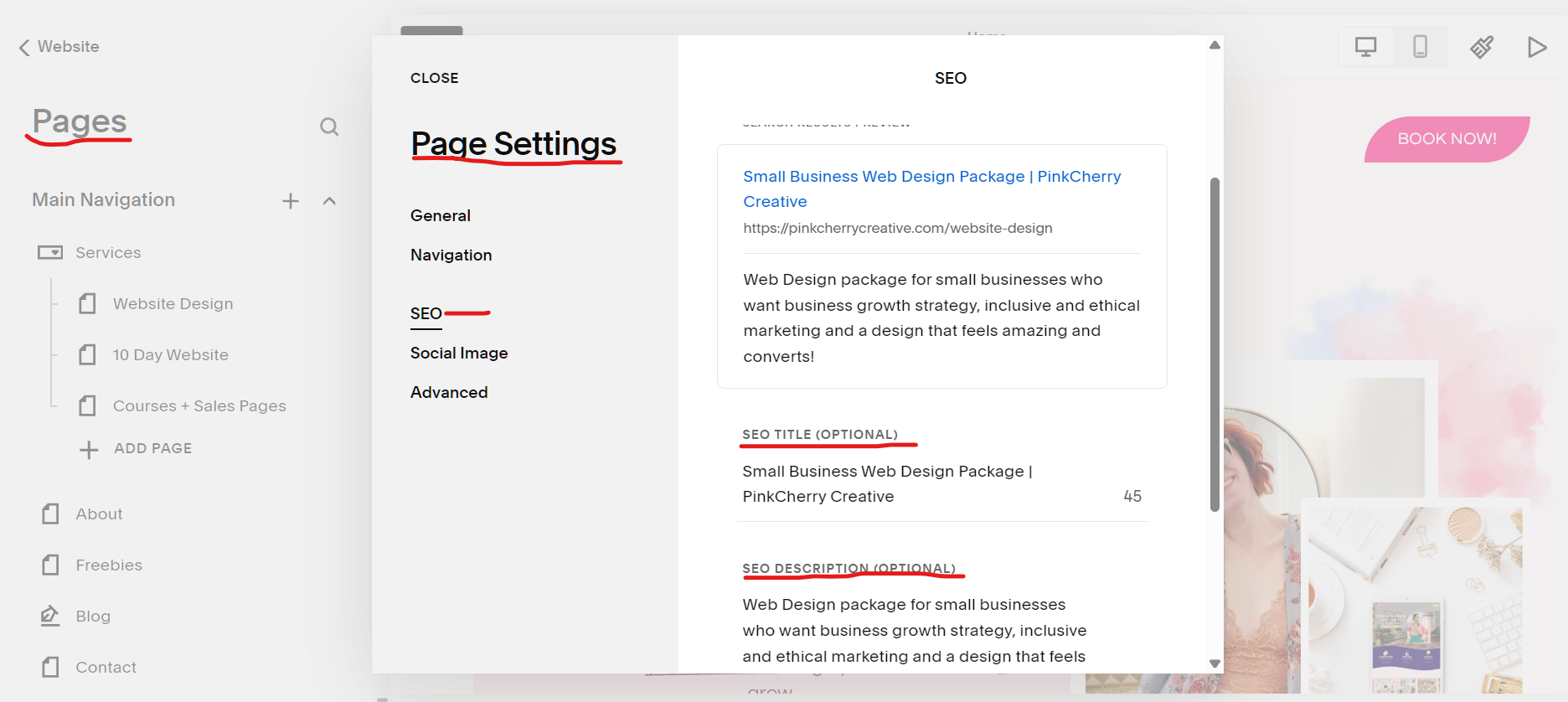Open the Advanced settings tab
1568x702 pixels.
tap(449, 392)
